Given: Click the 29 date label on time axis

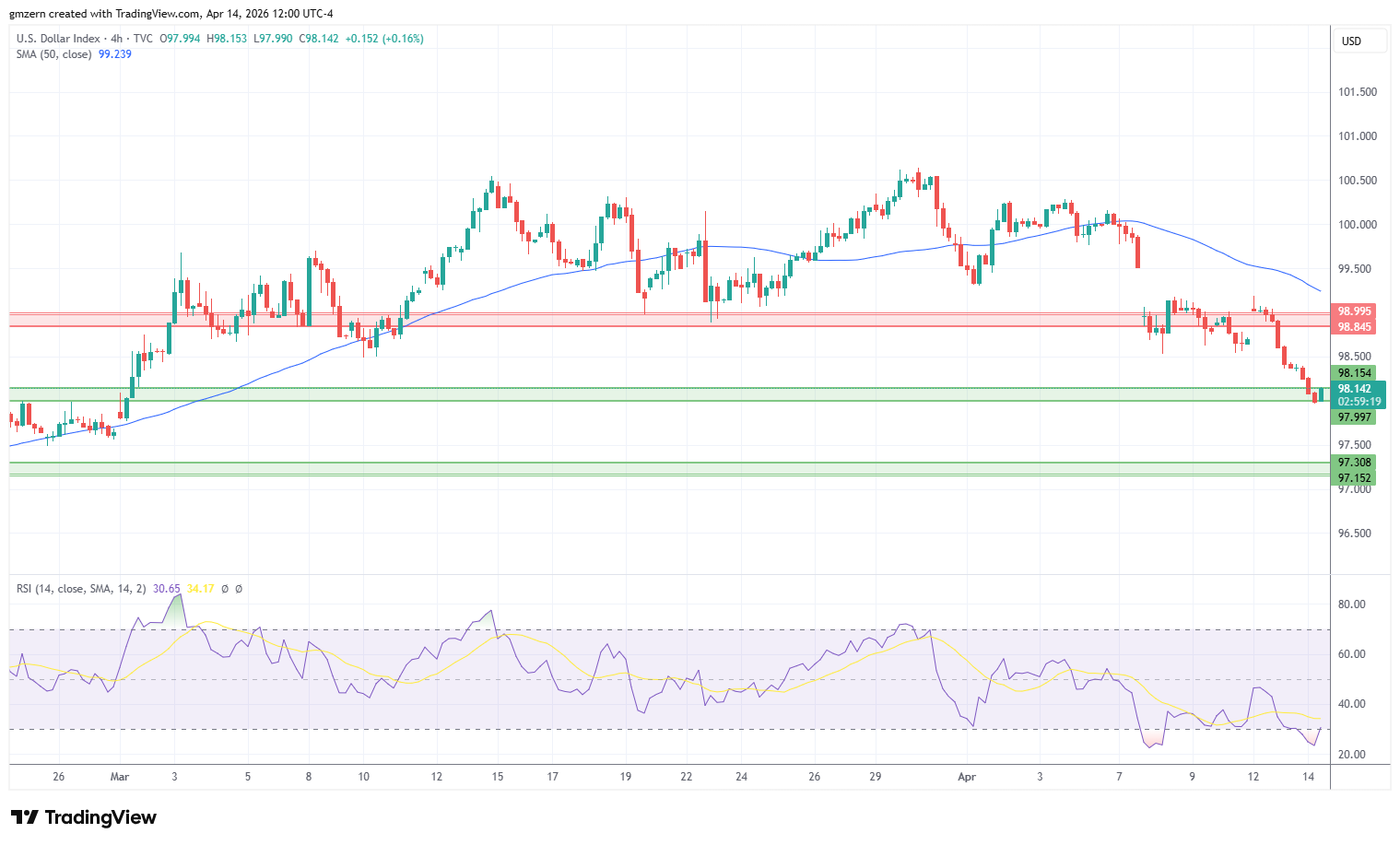Looking at the screenshot, I should tap(876, 777).
